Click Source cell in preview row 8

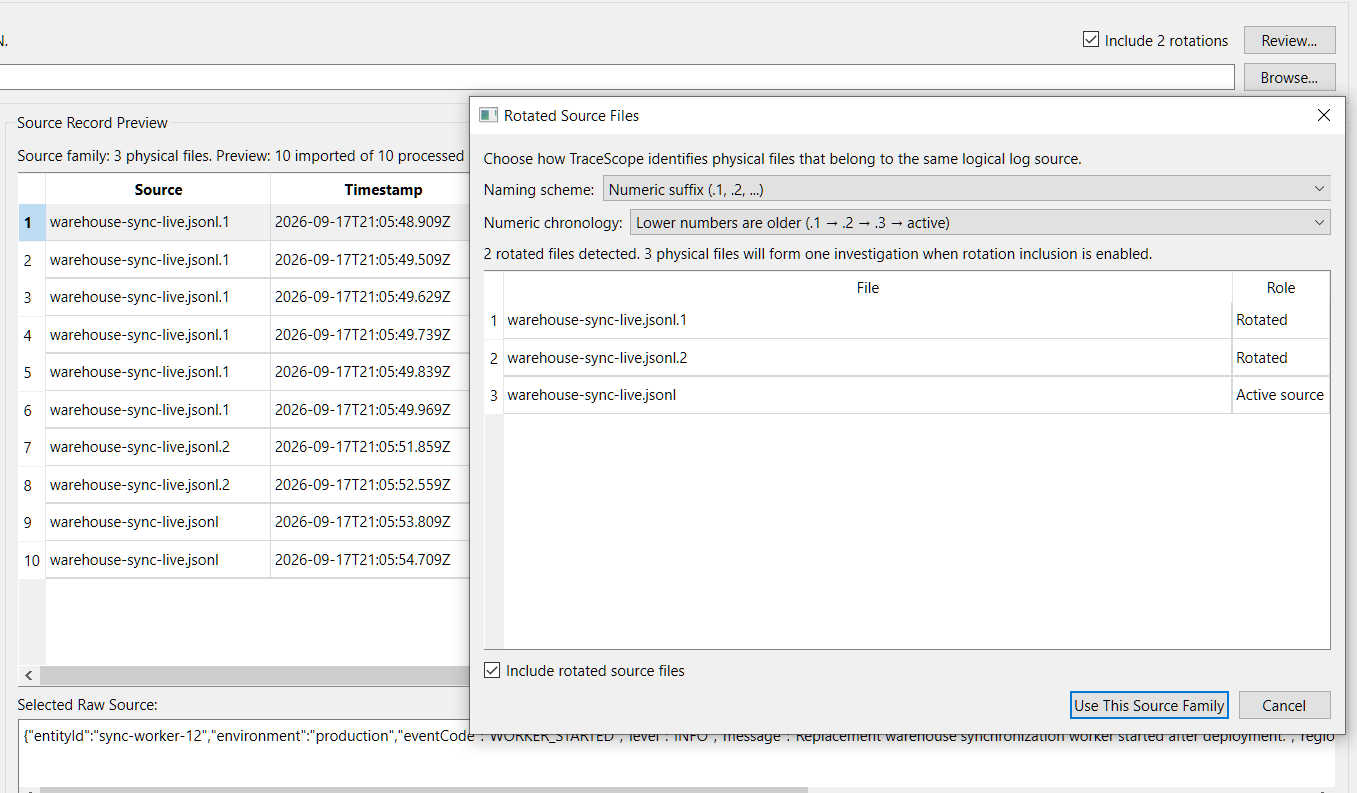[158, 485]
